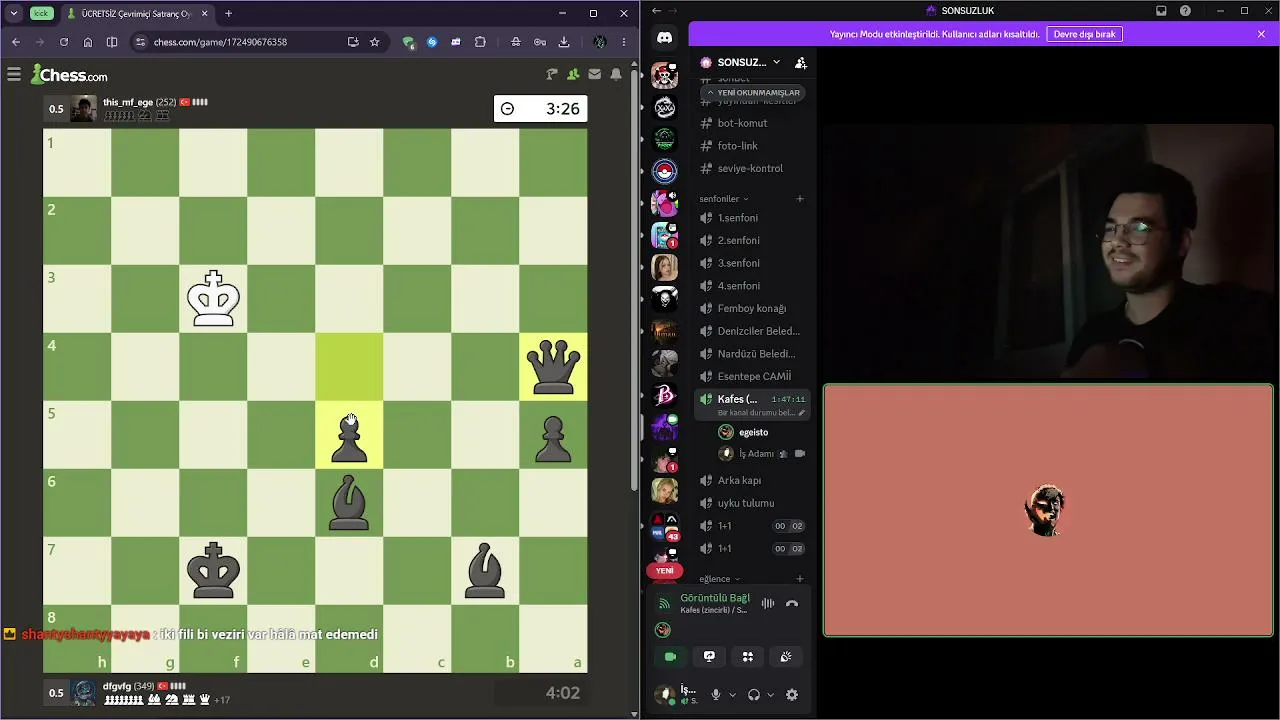This screenshot has height=720, width=1280.
Task: Open the Chess.com hamburger menu
Action: point(13,74)
